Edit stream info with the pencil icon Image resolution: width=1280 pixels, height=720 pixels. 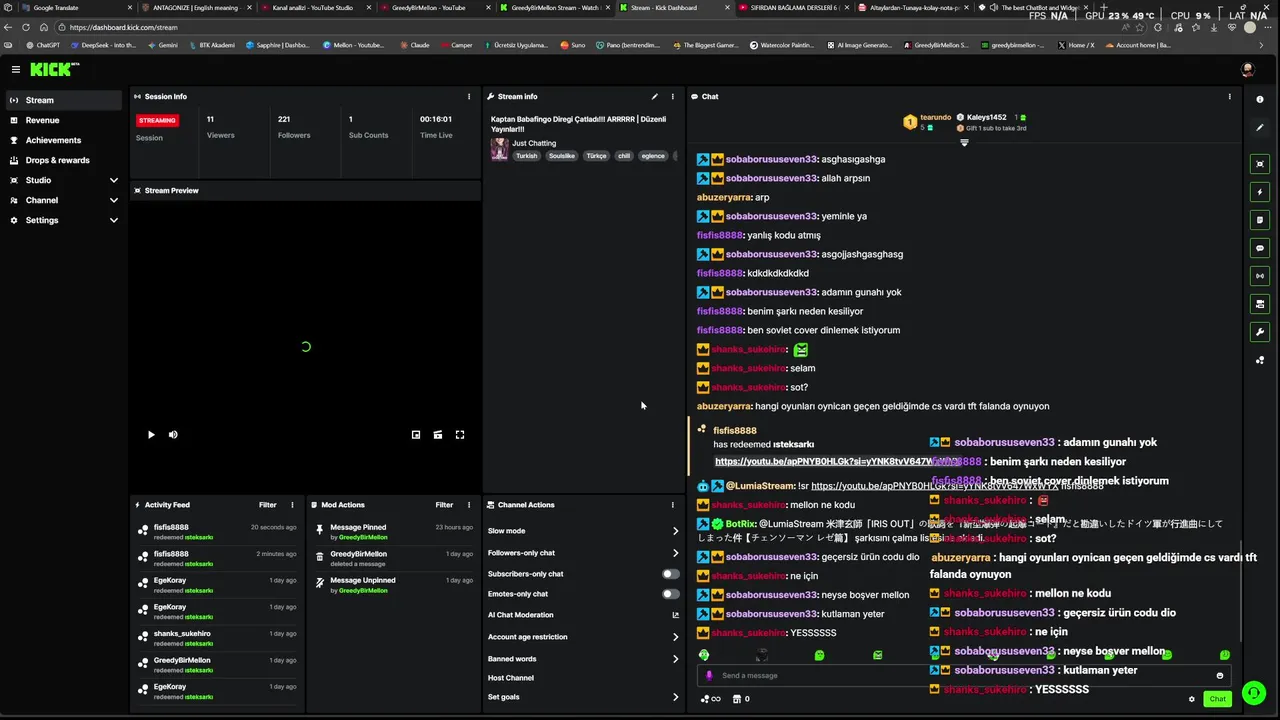[x=655, y=97]
